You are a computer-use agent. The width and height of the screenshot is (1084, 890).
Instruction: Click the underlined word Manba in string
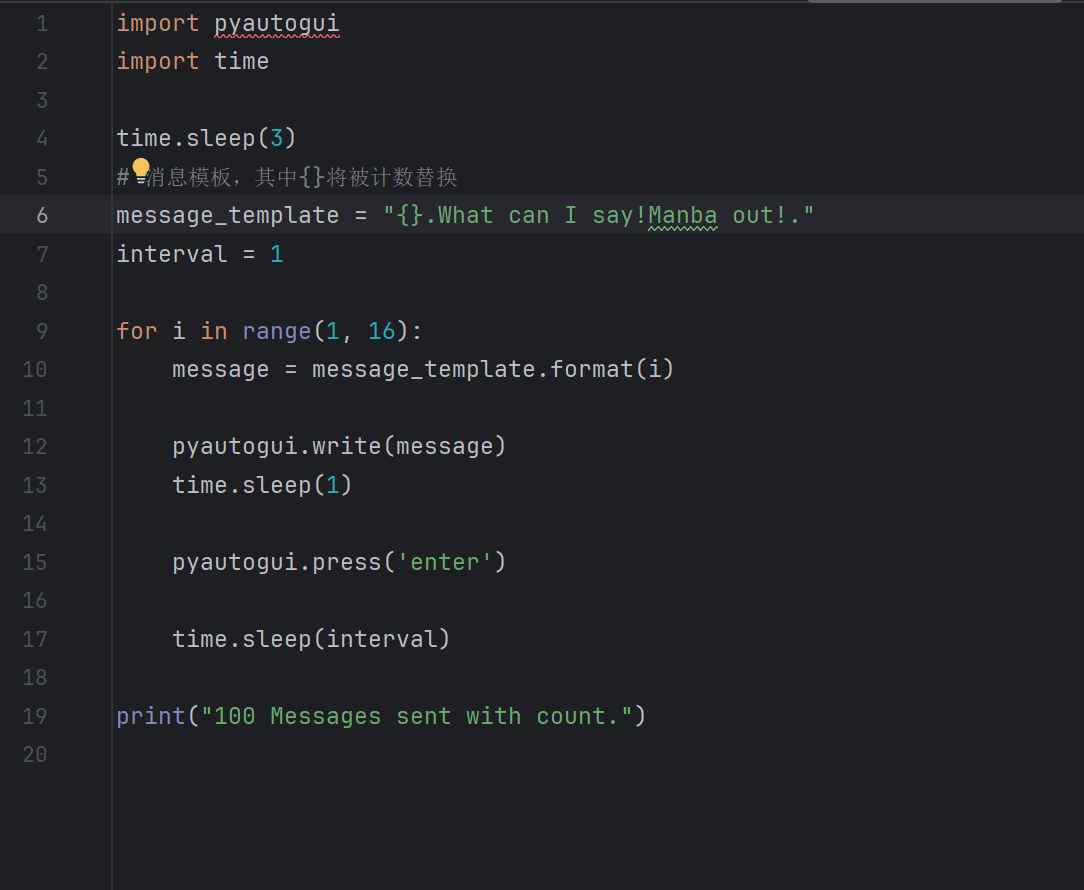click(x=682, y=215)
